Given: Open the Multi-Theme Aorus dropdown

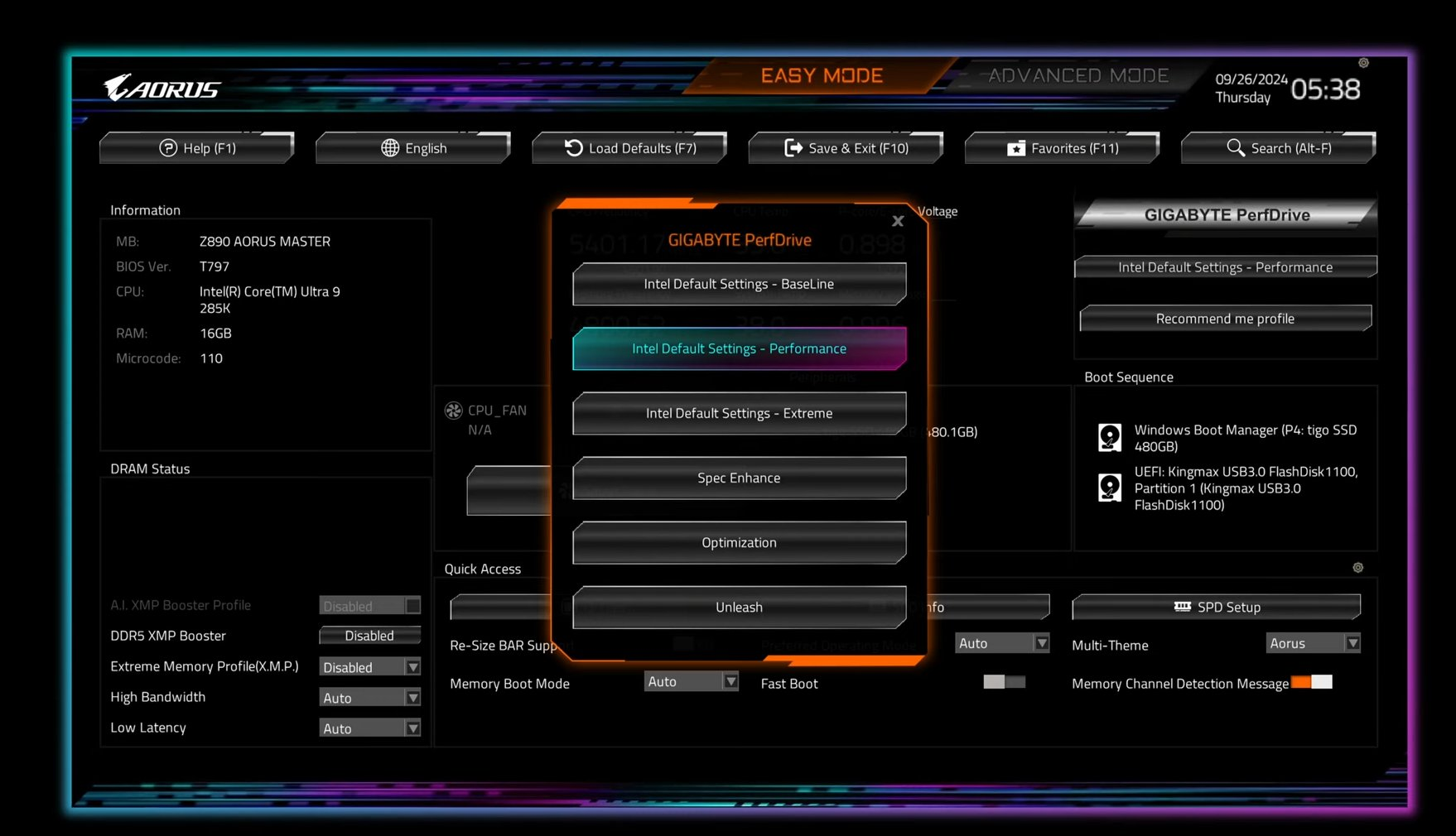Looking at the screenshot, I should 1313,643.
